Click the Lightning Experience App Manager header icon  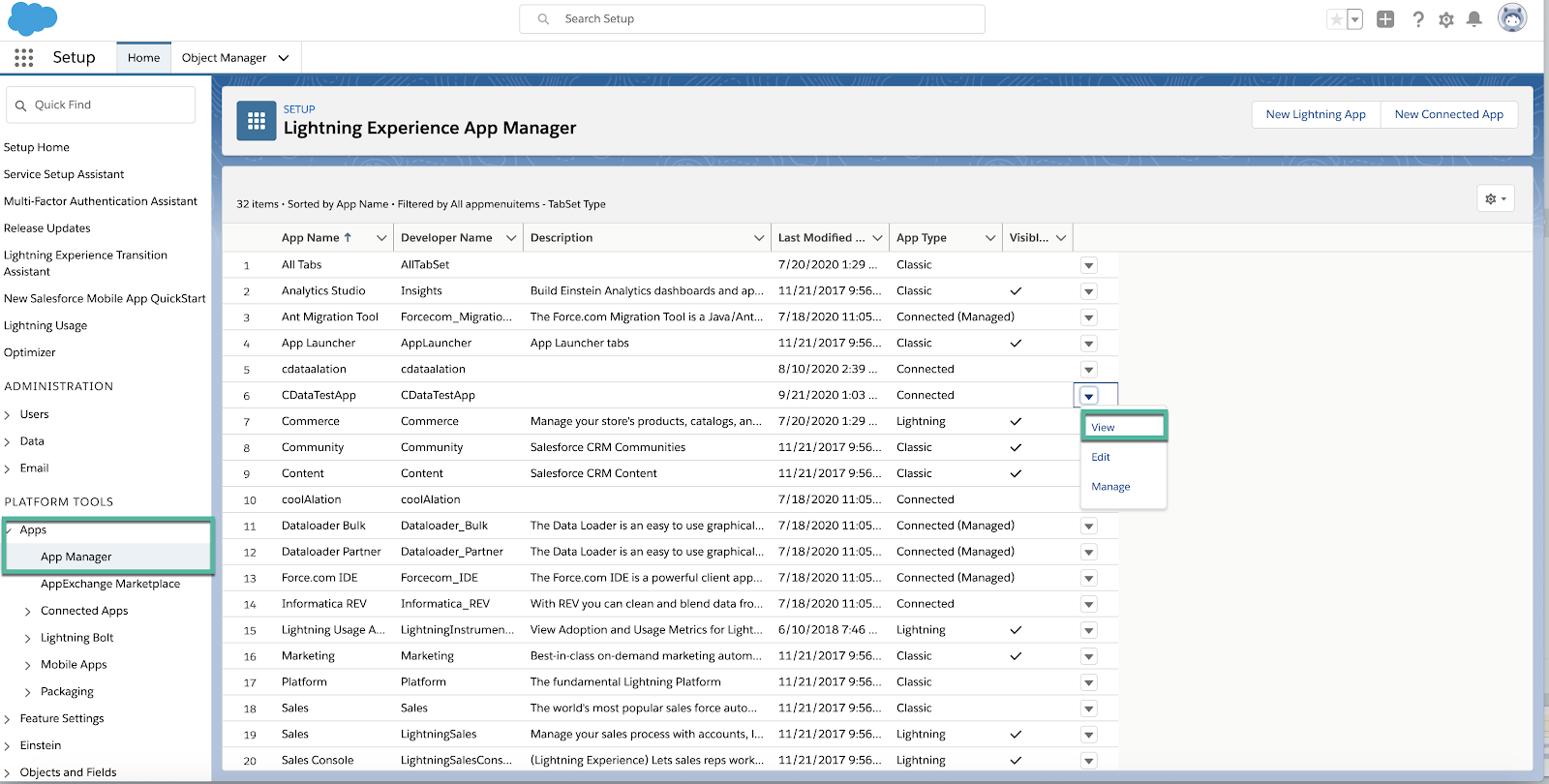[x=257, y=121]
